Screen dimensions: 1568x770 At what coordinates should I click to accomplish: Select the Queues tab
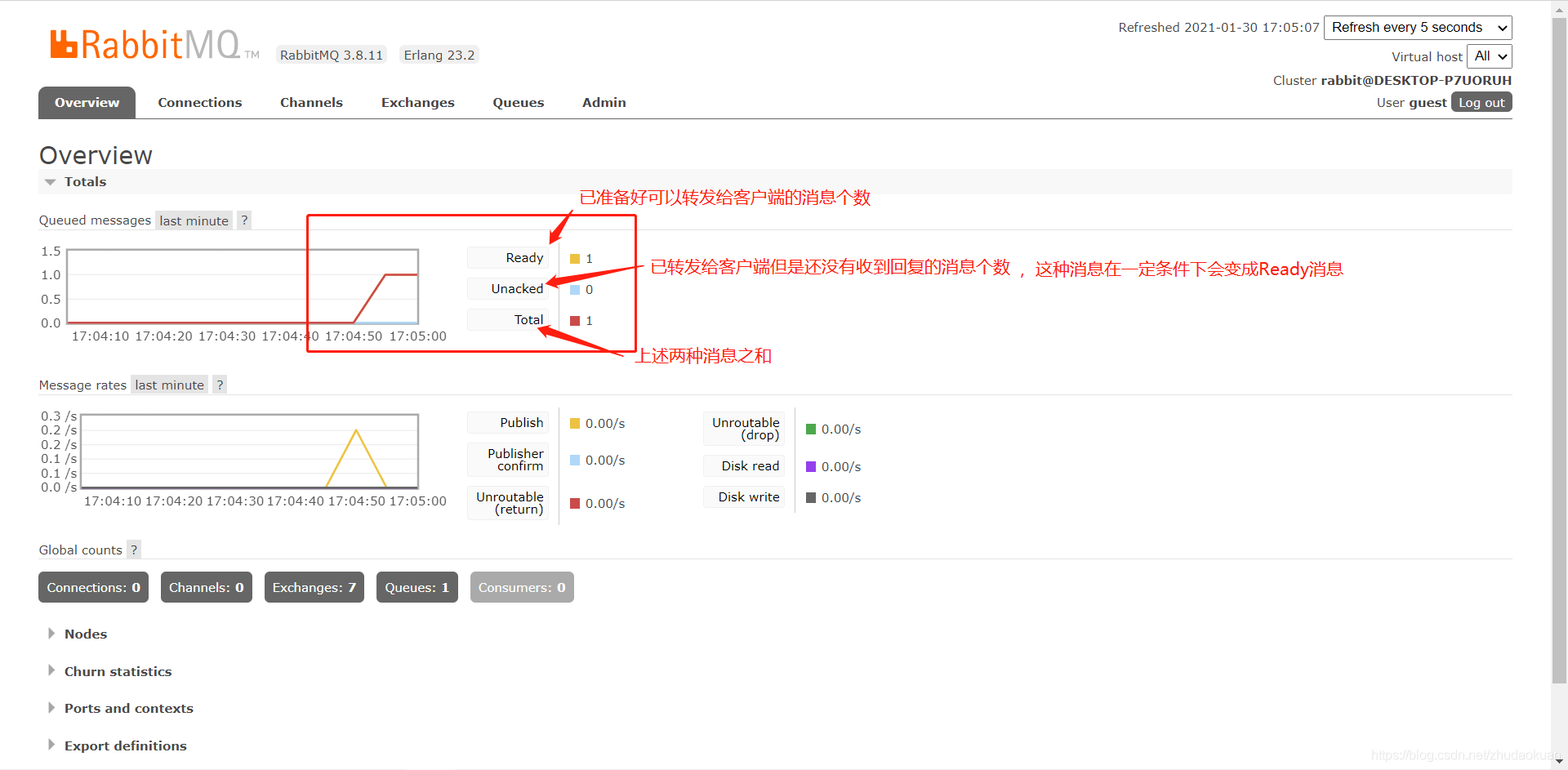pos(518,102)
